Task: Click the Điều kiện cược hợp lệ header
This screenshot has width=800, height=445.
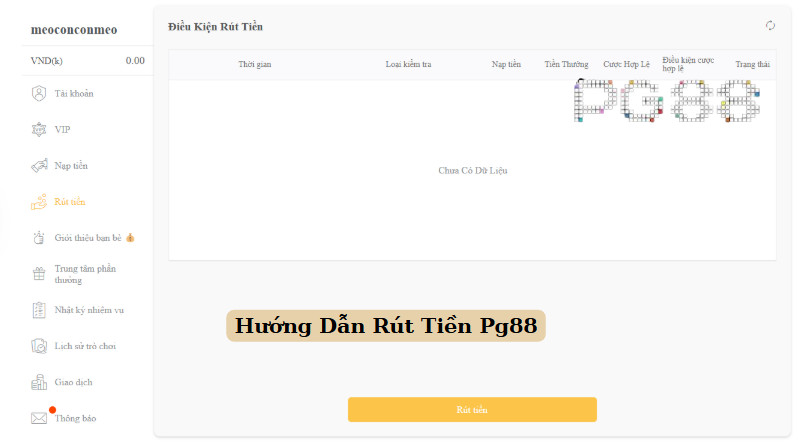Action: [x=688, y=64]
